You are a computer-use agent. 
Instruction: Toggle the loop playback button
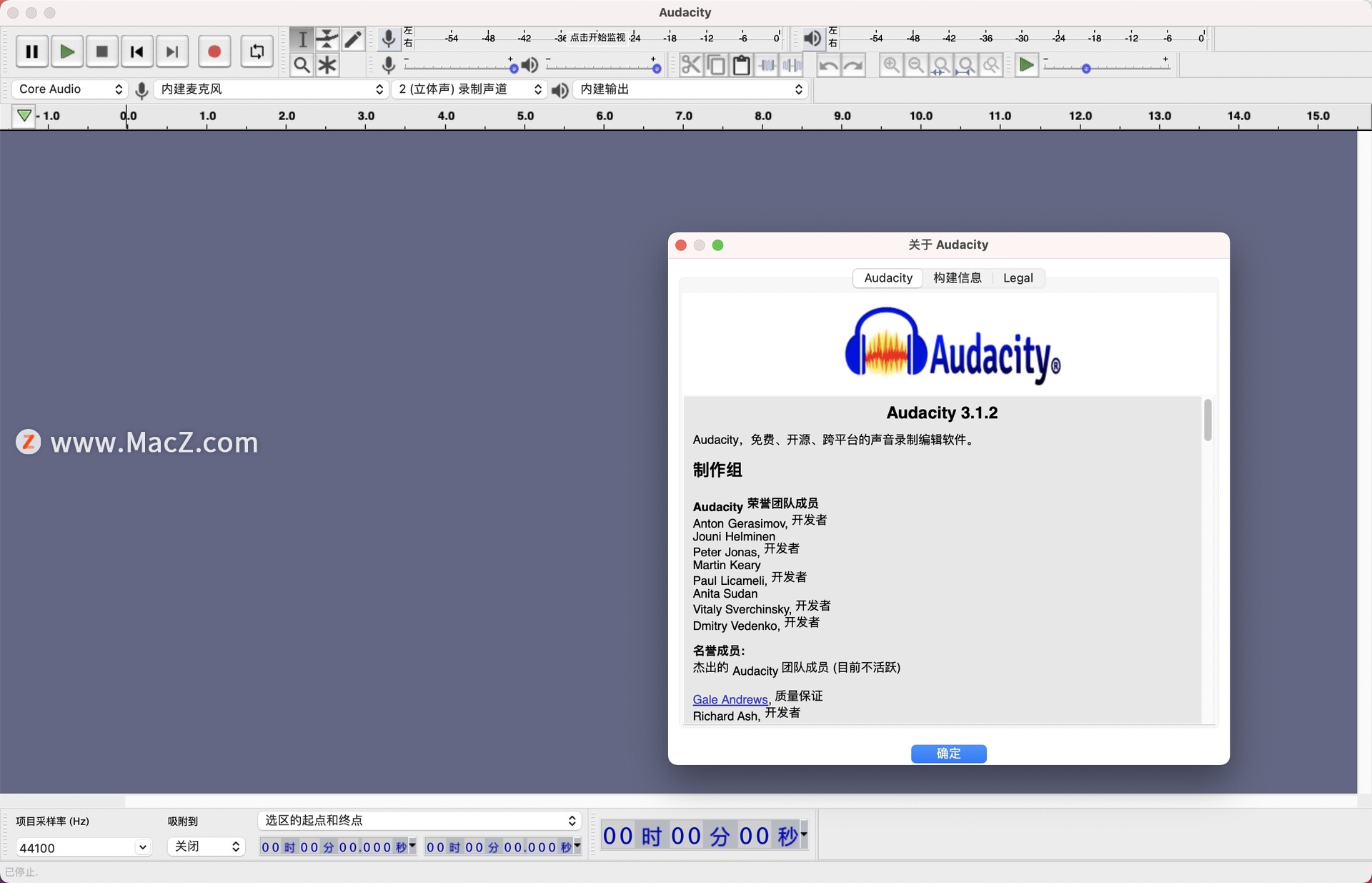pos(257,51)
